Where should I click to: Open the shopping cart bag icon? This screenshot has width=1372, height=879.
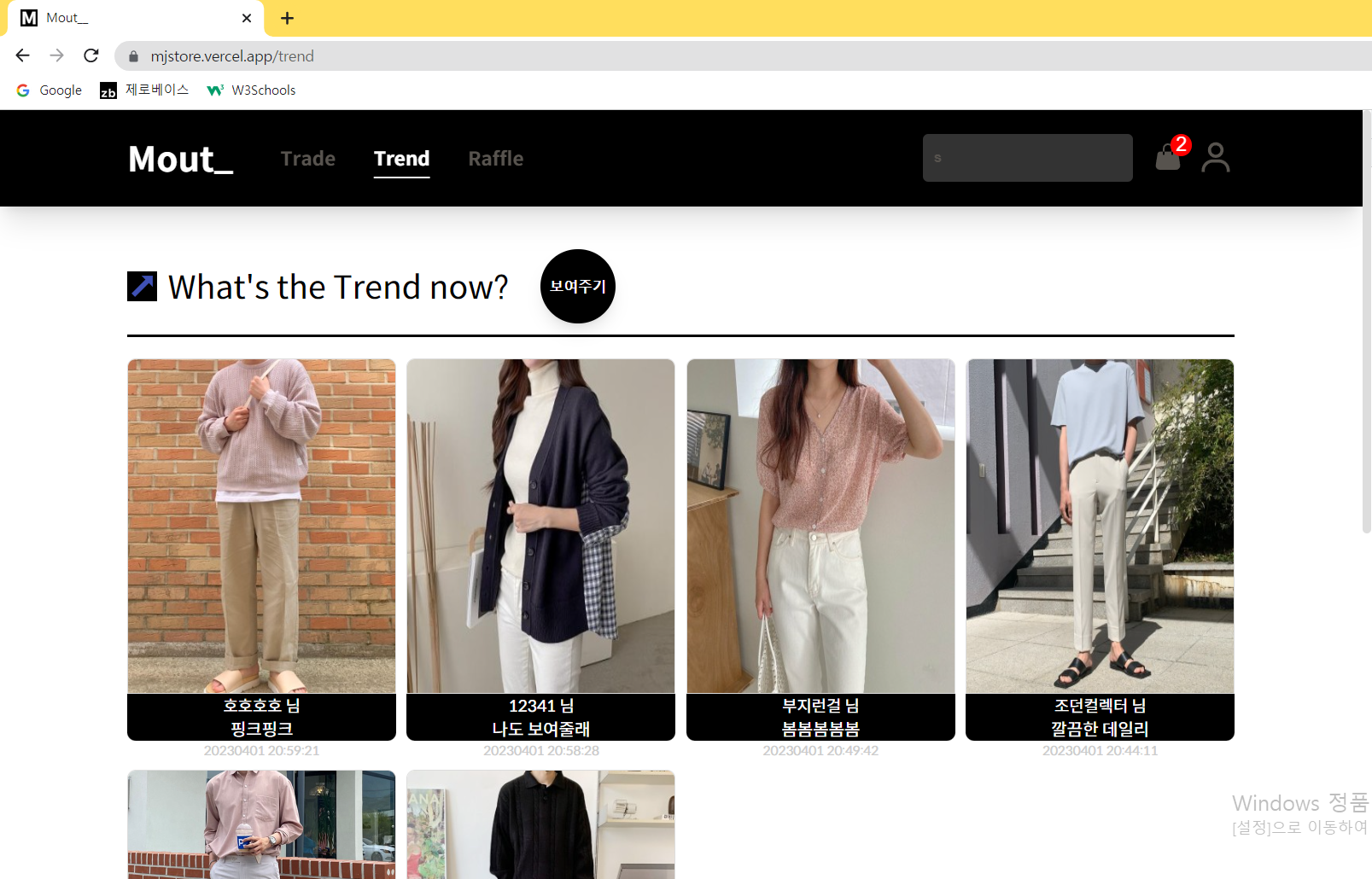(x=1168, y=158)
